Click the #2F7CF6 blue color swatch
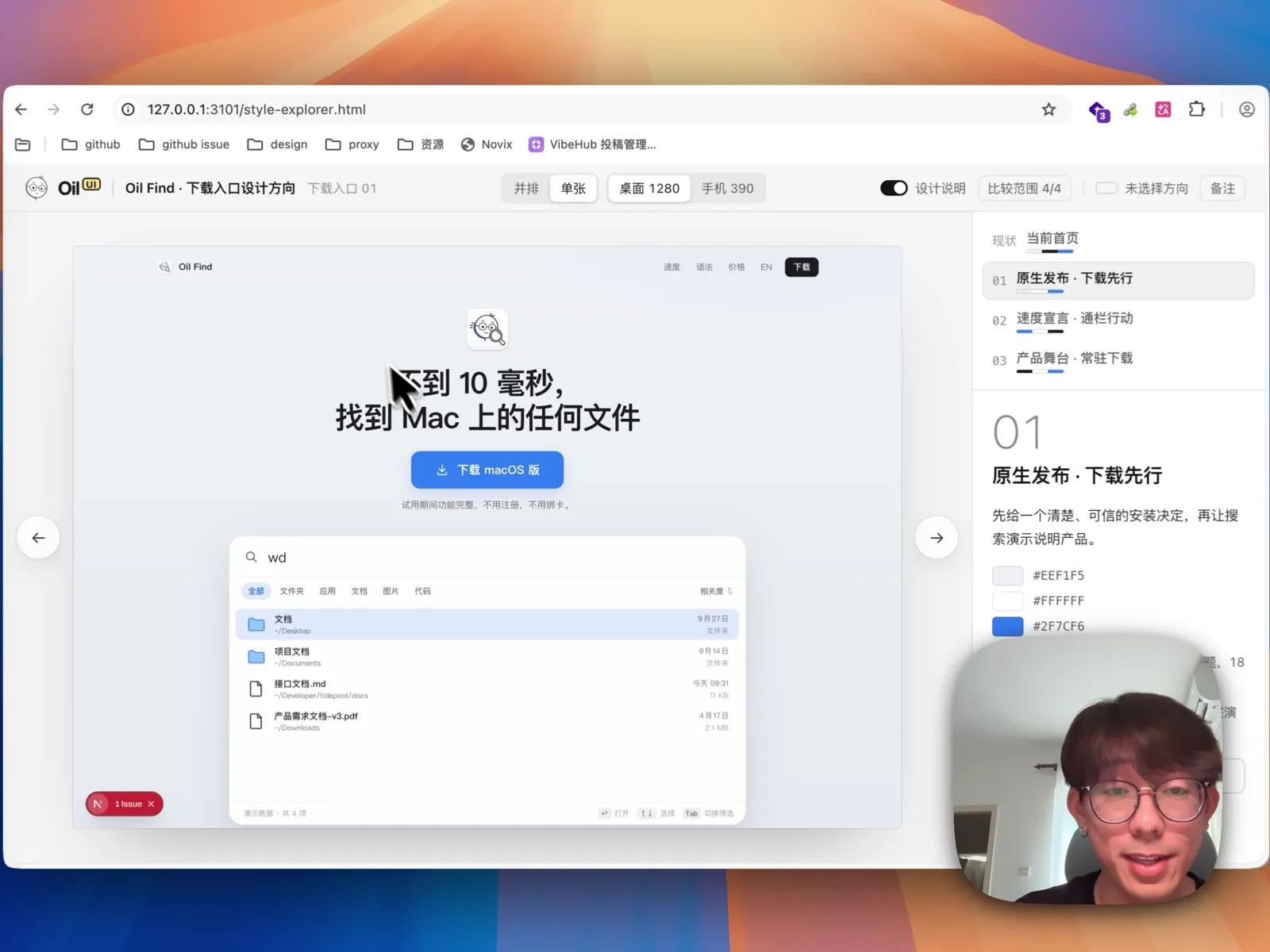 1007,626
